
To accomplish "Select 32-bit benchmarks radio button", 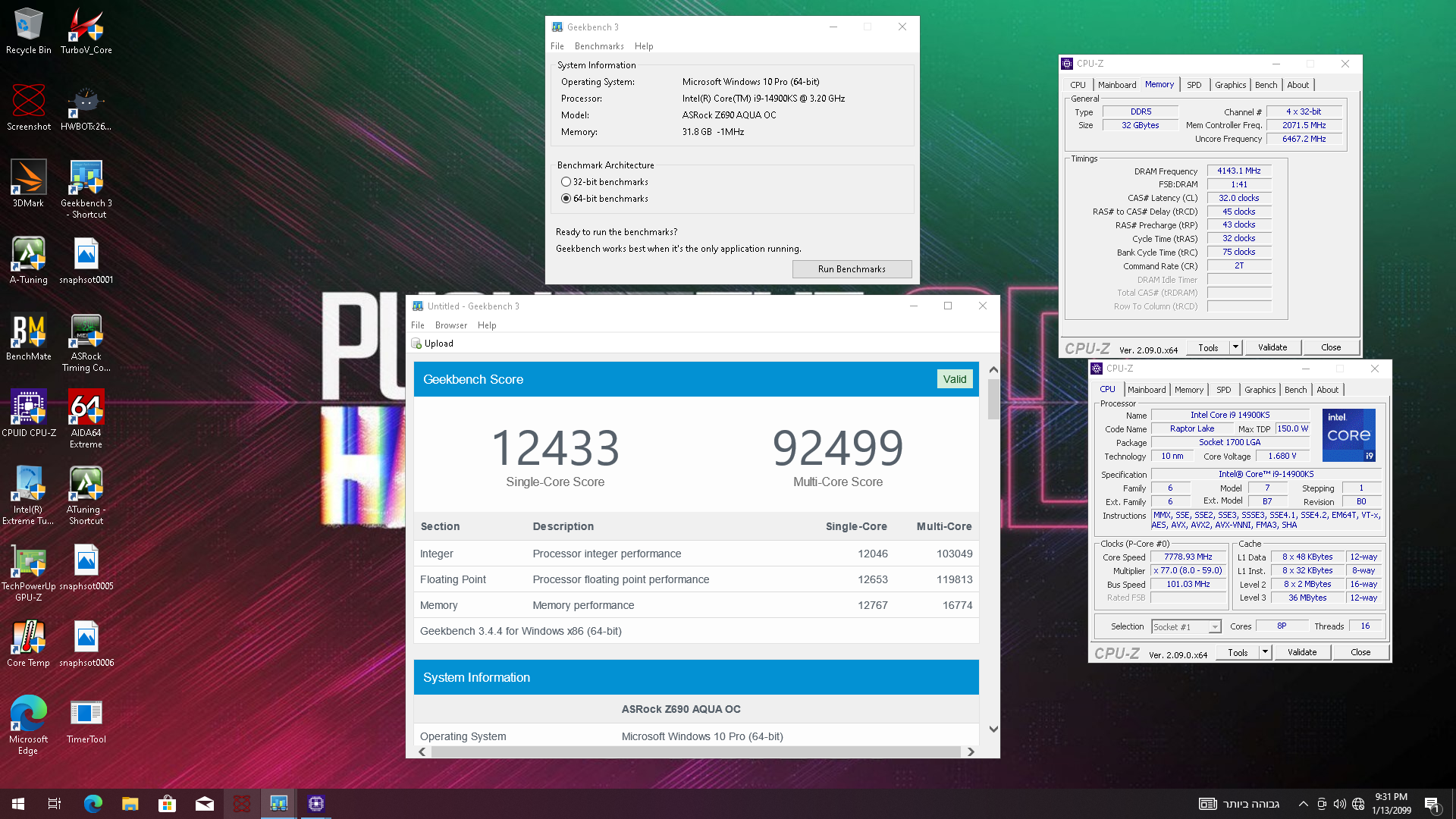I will pyautogui.click(x=566, y=182).
